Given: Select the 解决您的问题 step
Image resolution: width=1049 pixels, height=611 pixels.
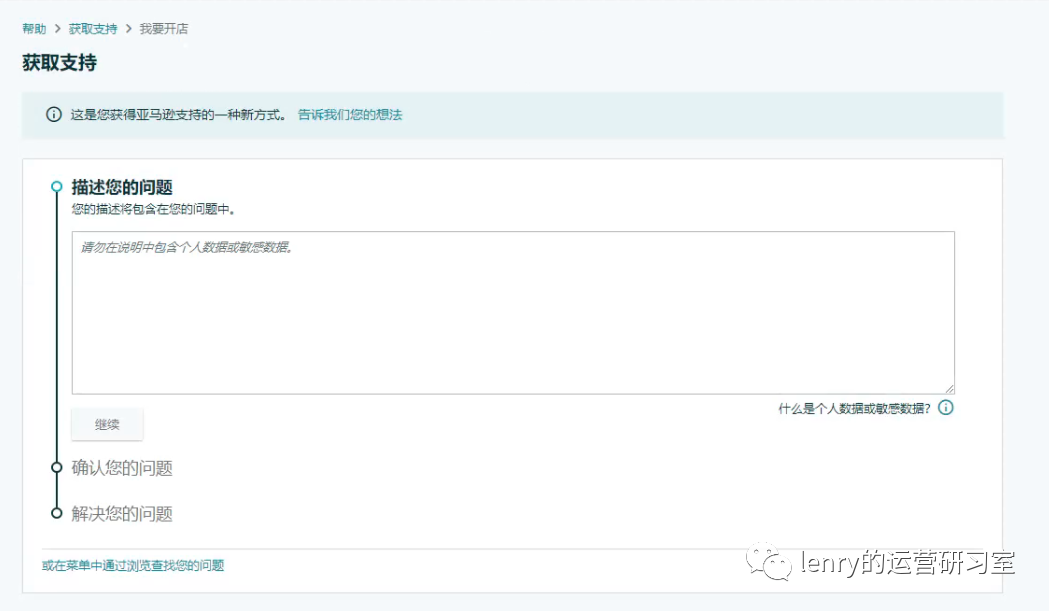Looking at the screenshot, I should click(122, 513).
